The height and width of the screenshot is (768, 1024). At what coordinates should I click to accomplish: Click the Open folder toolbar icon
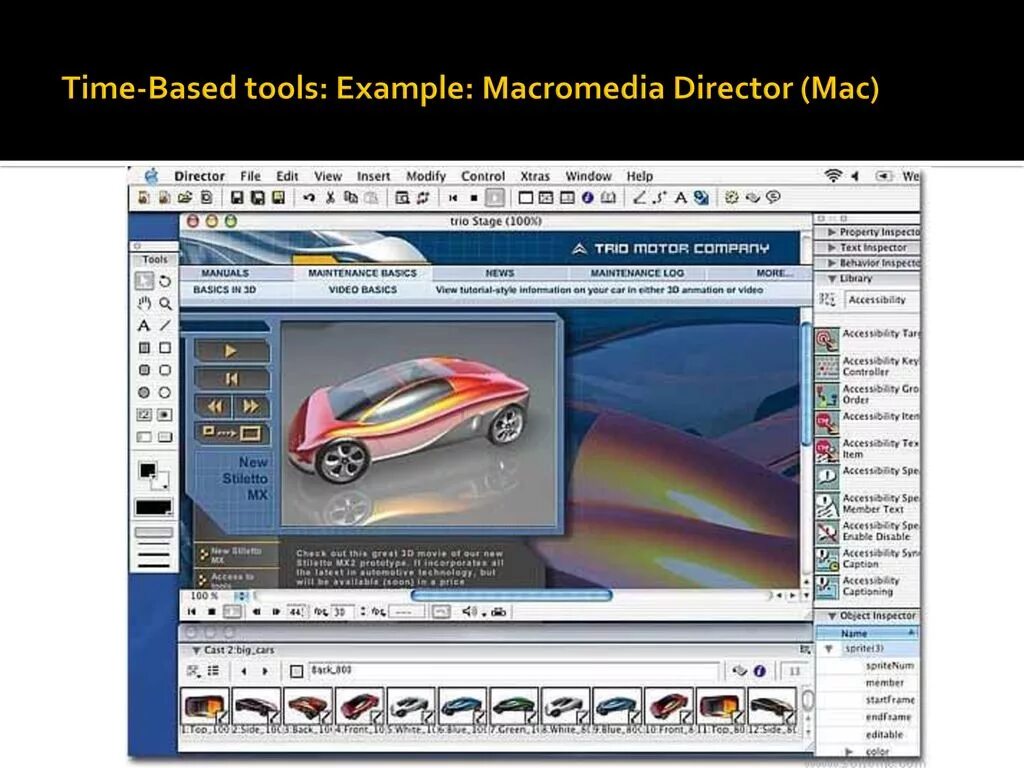click(185, 197)
